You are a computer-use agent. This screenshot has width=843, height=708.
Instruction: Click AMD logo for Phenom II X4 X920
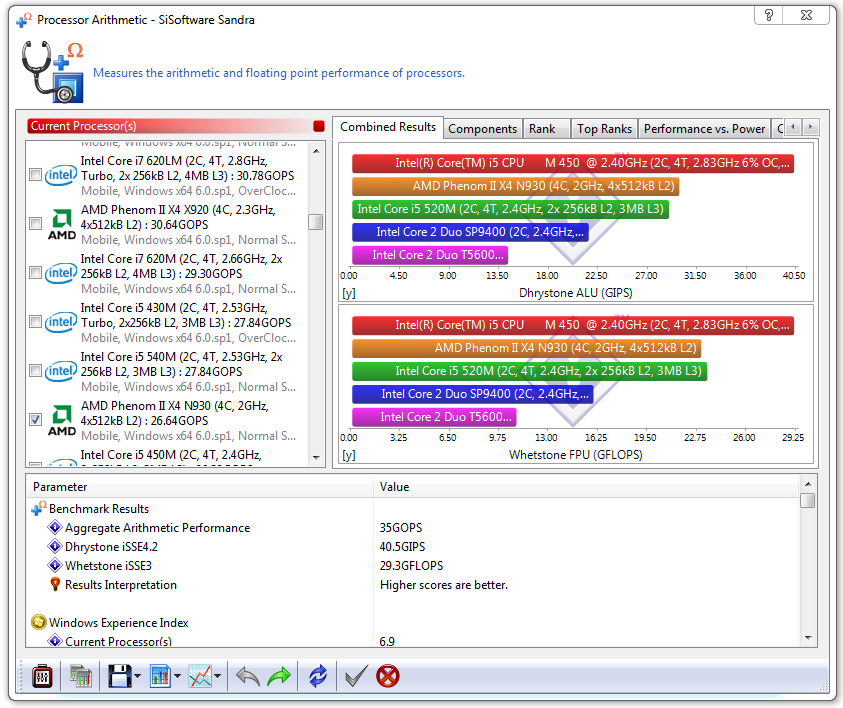(x=62, y=224)
